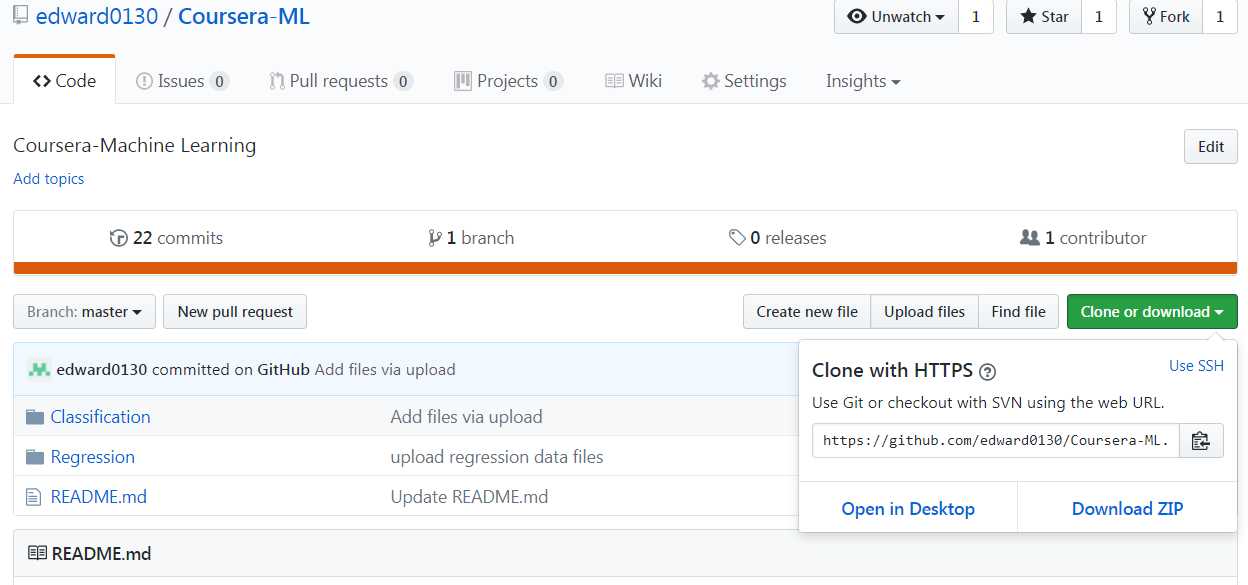Click Open in Desktop

point(908,509)
